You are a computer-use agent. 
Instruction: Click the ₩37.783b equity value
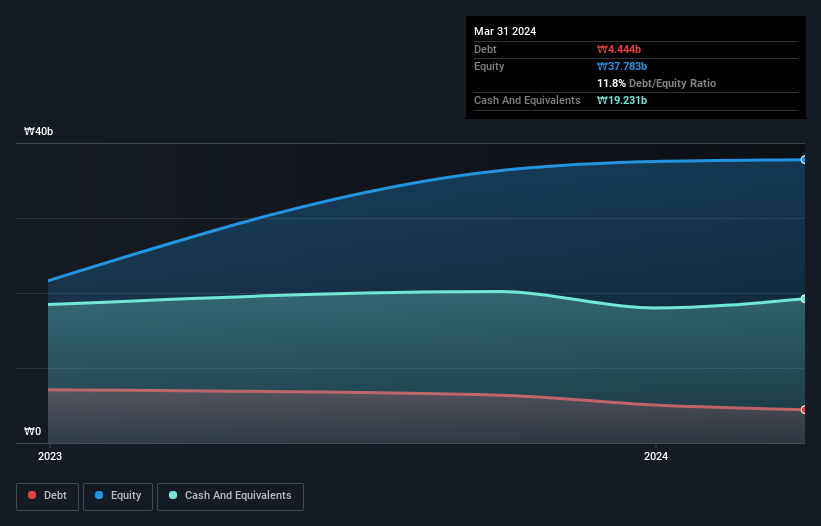pos(622,66)
